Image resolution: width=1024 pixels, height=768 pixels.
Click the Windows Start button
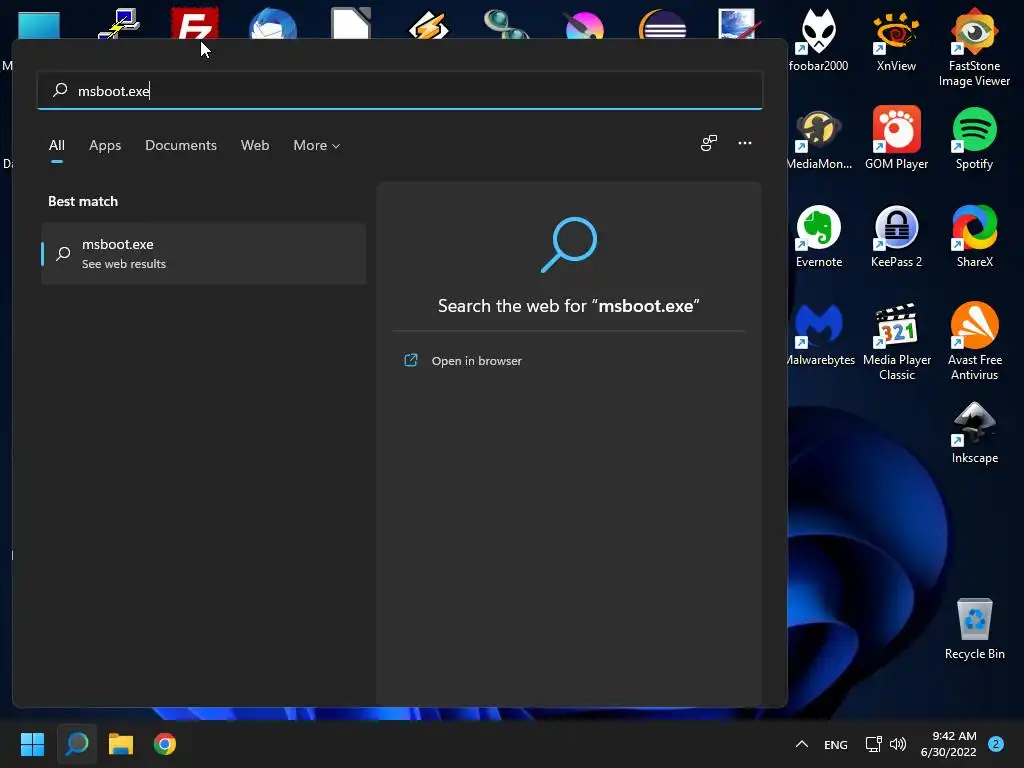click(32, 744)
